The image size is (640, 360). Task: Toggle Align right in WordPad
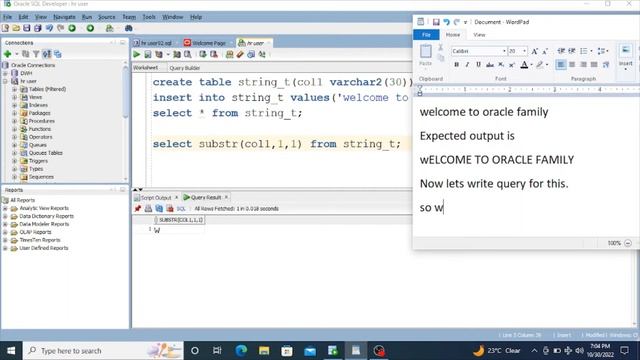583,64
